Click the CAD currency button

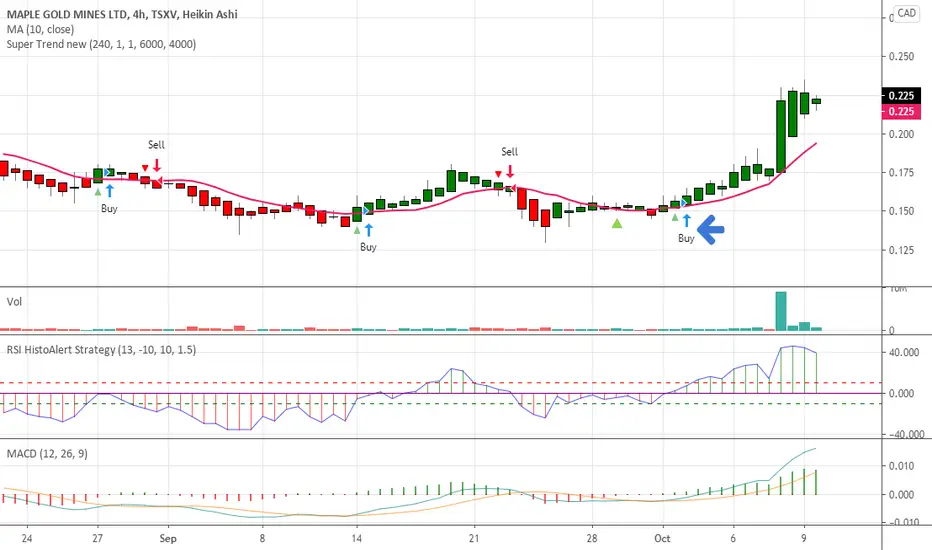906,13
